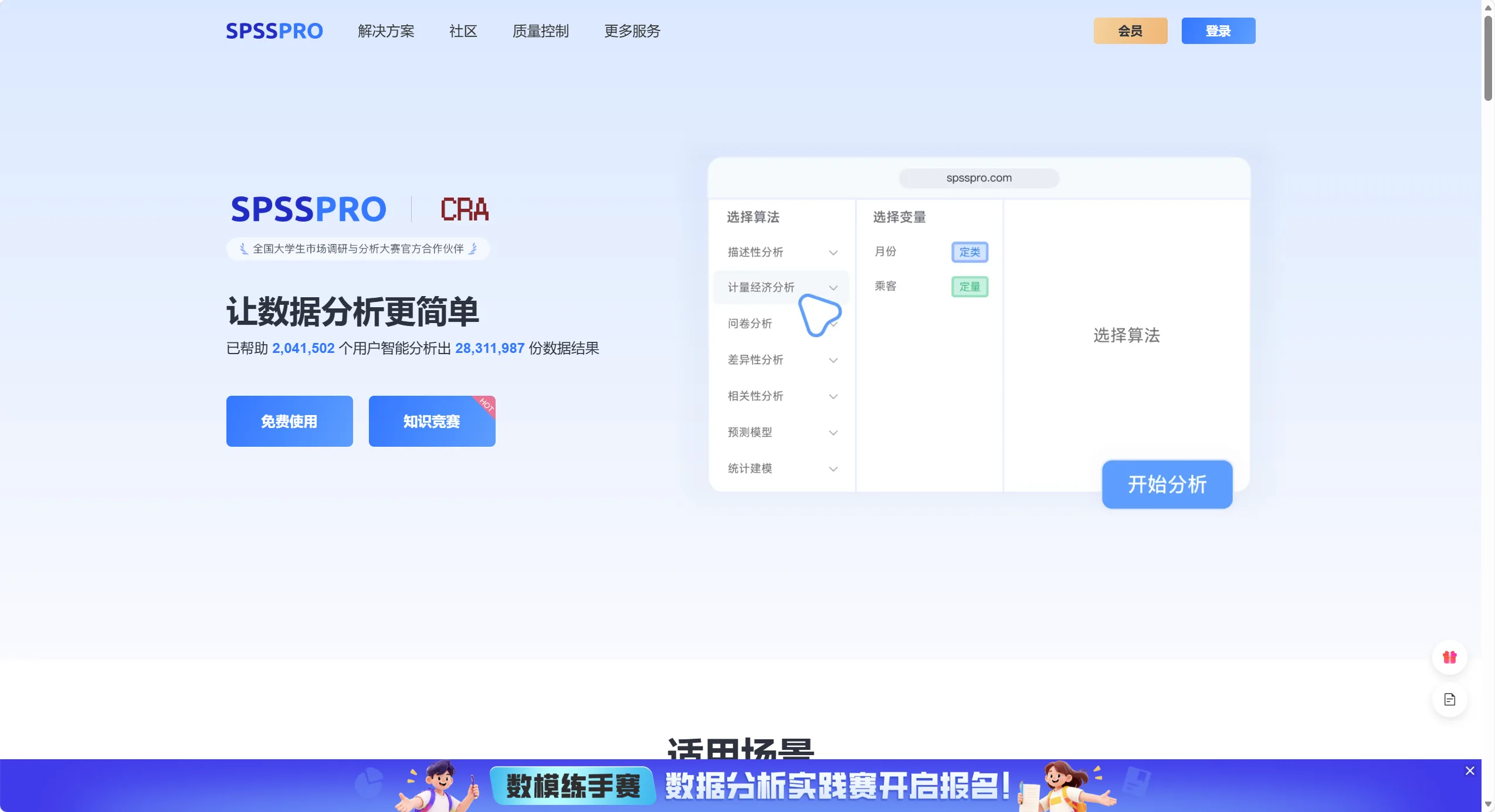Click the 选择变量 panel heading
This screenshot has width=1495, height=812.
[899, 218]
